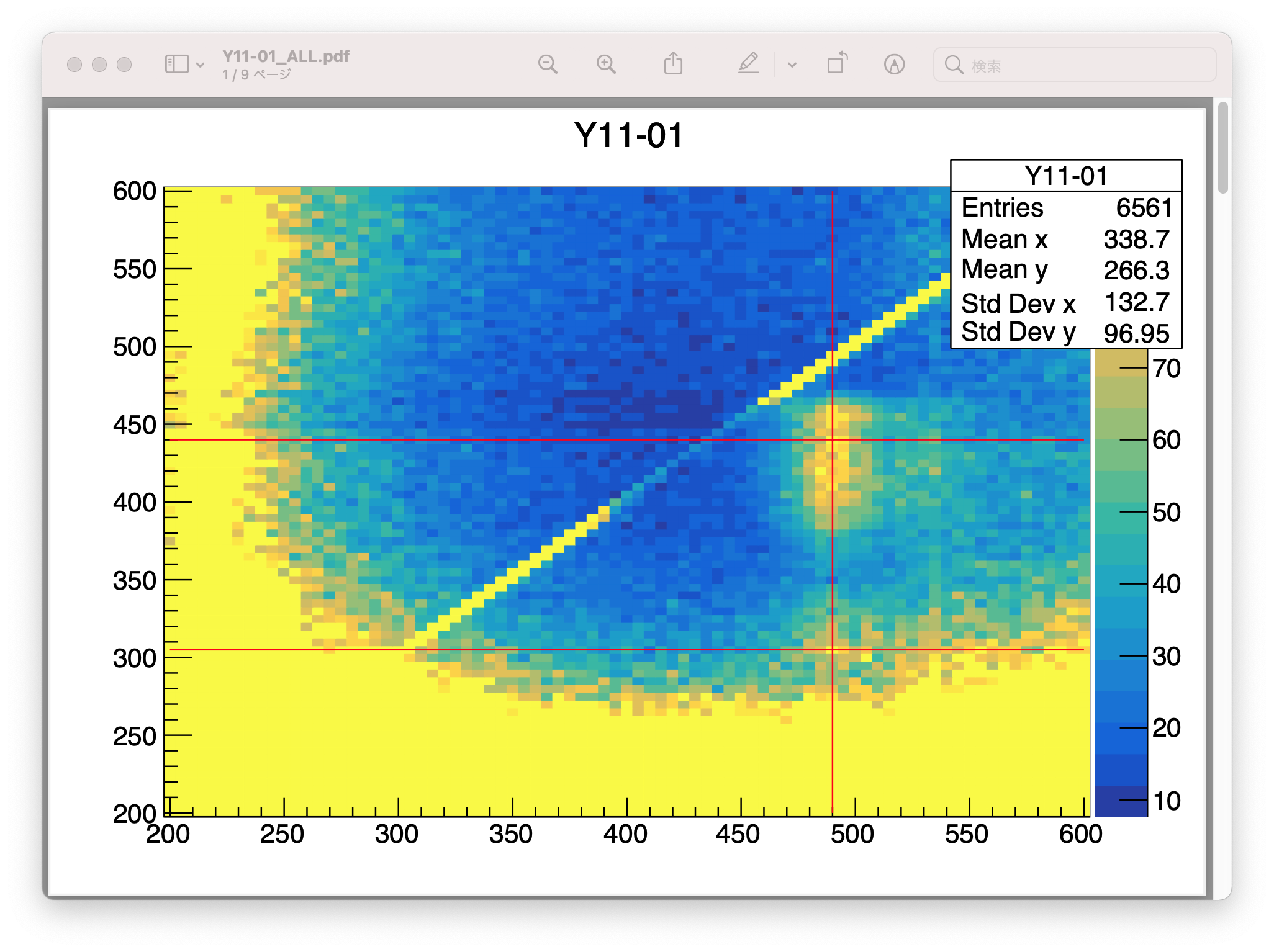Open the sidebar view options chevron
This screenshot has height=952, width=1274.
click(200, 65)
